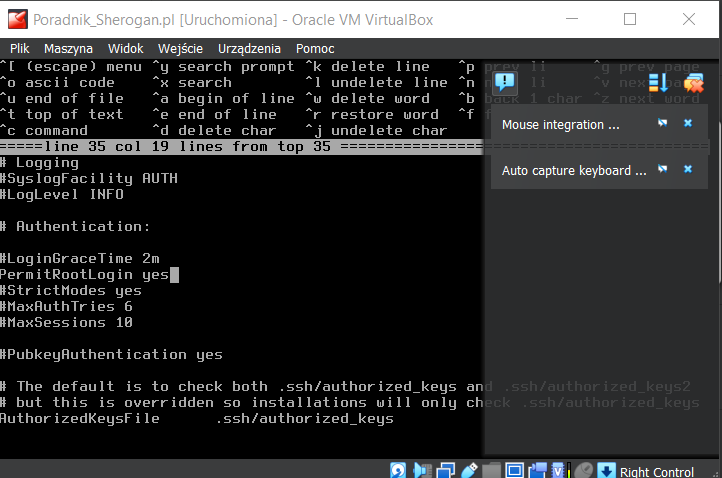Click the Right Control host key indicator
Image resolution: width=722 pixels, height=478 pixels.
coord(656,471)
